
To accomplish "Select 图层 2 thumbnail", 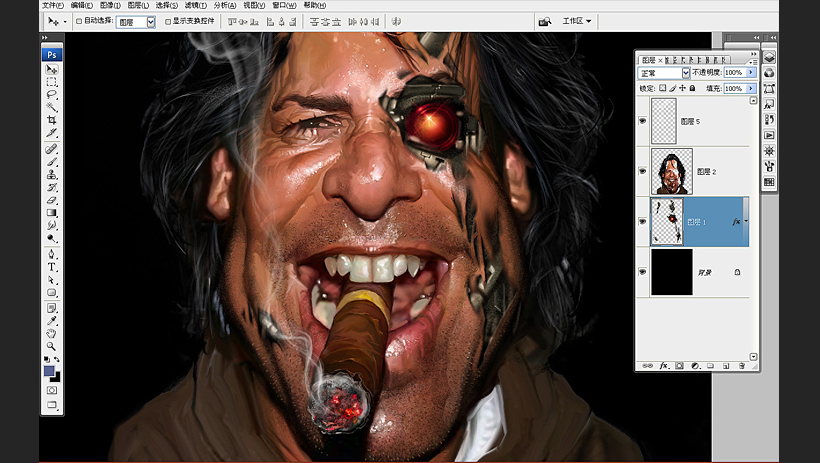I will point(671,171).
